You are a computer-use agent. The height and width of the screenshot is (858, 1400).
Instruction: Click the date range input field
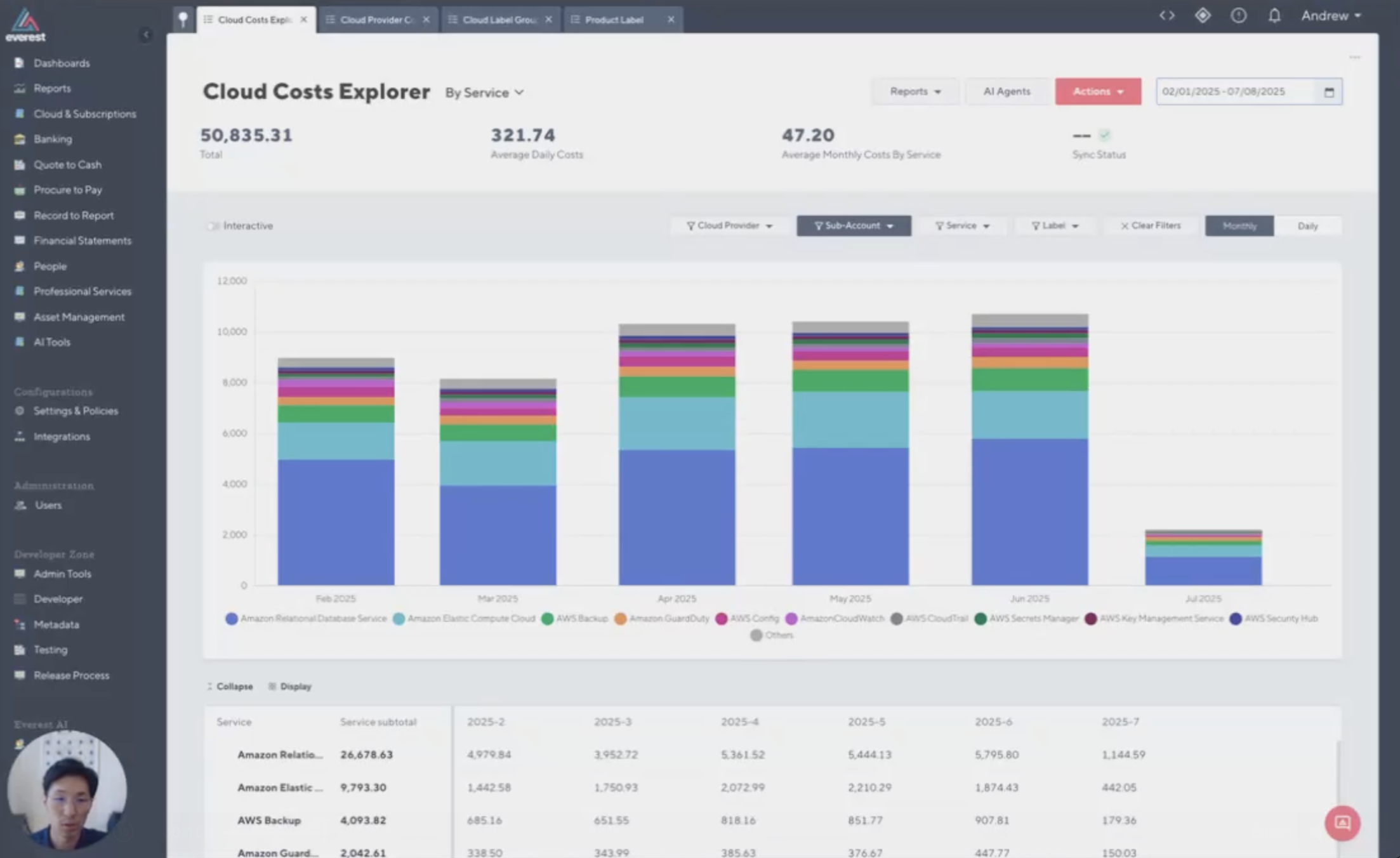[x=1236, y=92]
